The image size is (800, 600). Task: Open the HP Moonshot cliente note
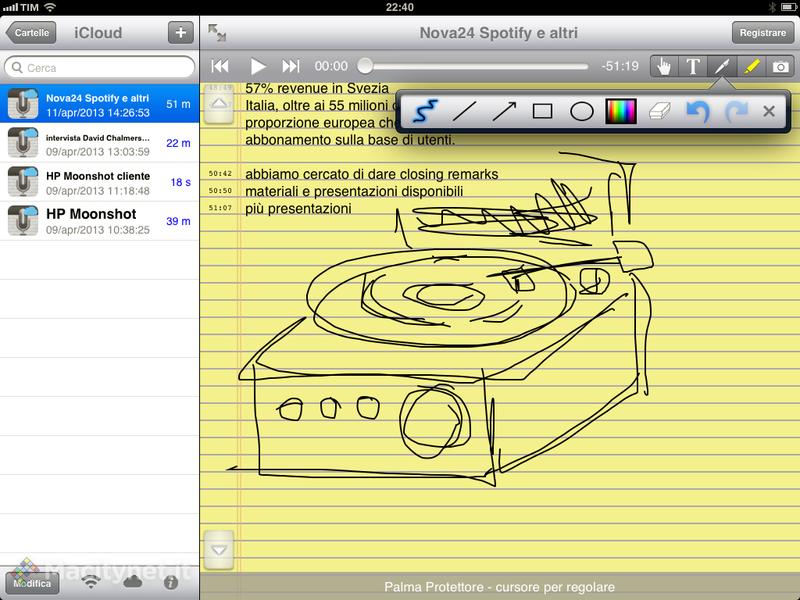point(99,182)
